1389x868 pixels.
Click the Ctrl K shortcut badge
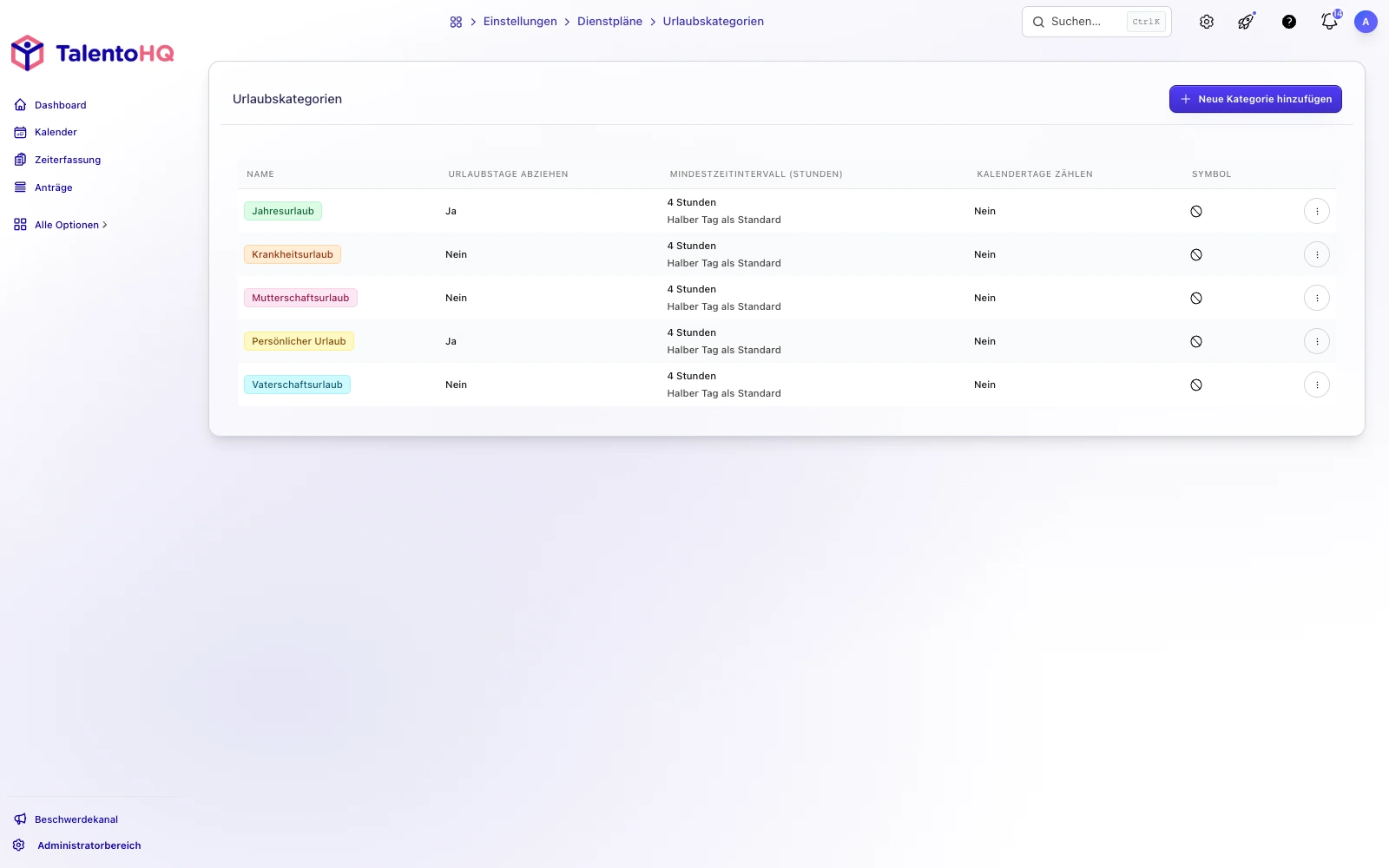(1146, 22)
